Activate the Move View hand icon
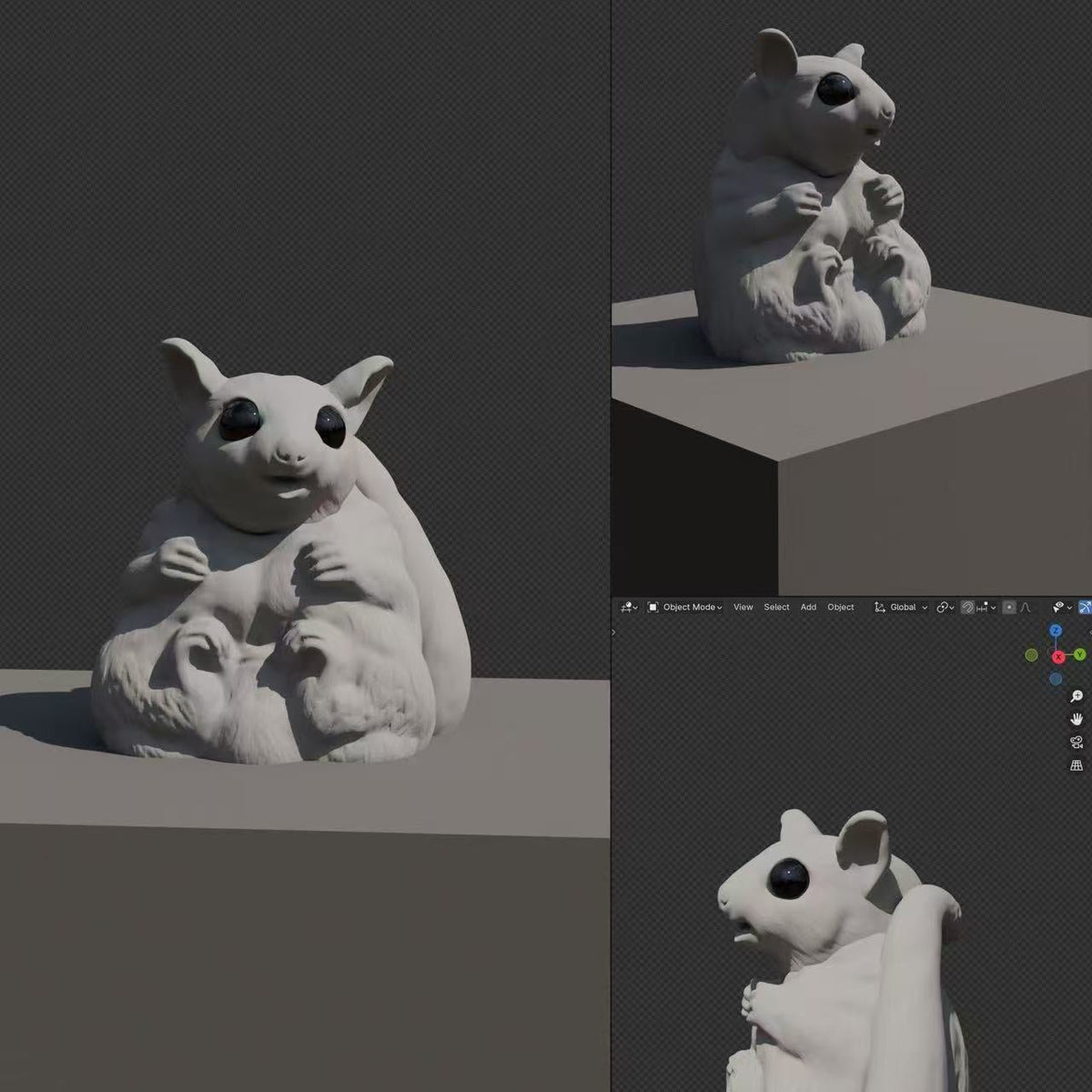This screenshot has width=1092, height=1092. [1077, 719]
